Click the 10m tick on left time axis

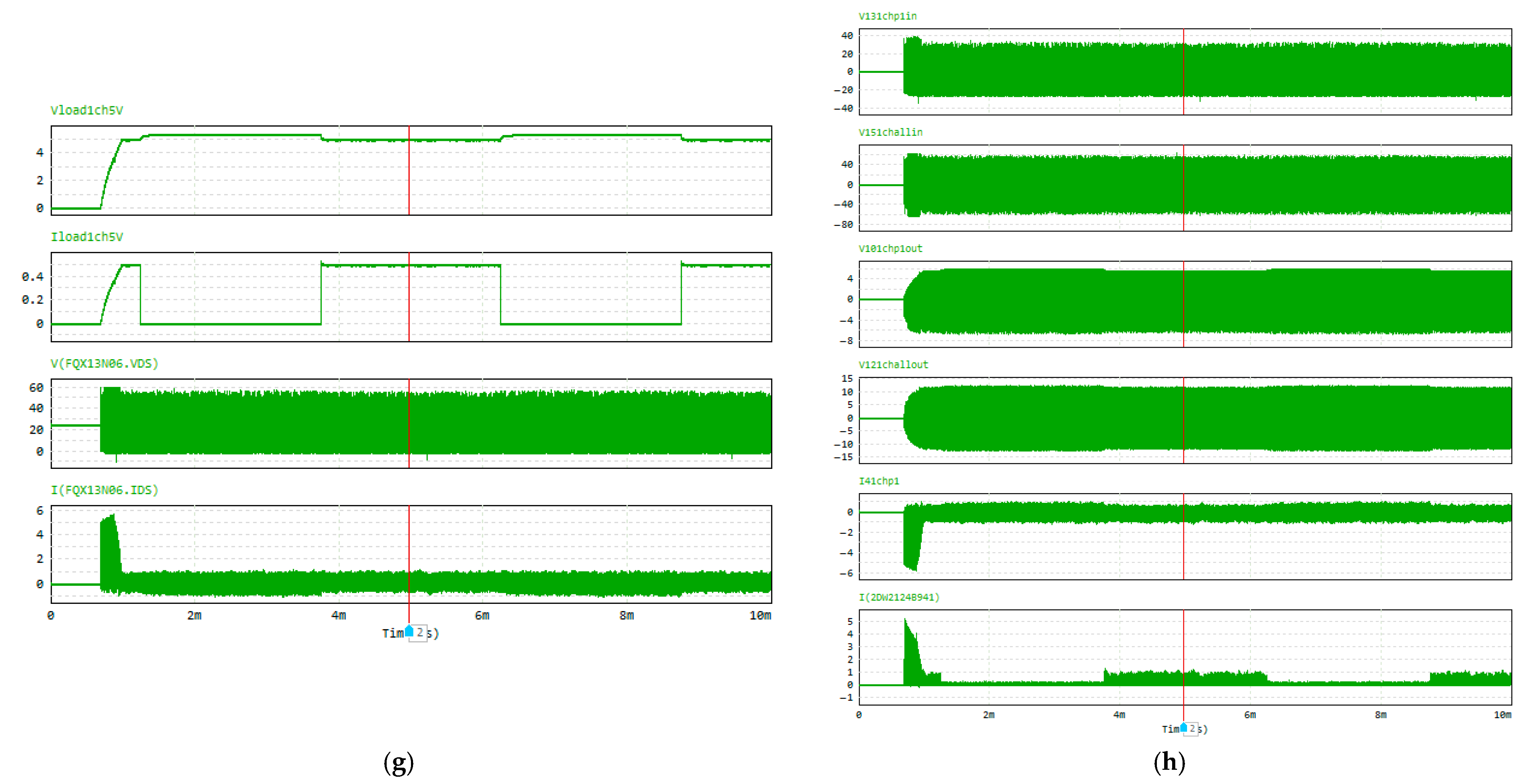[x=760, y=615]
